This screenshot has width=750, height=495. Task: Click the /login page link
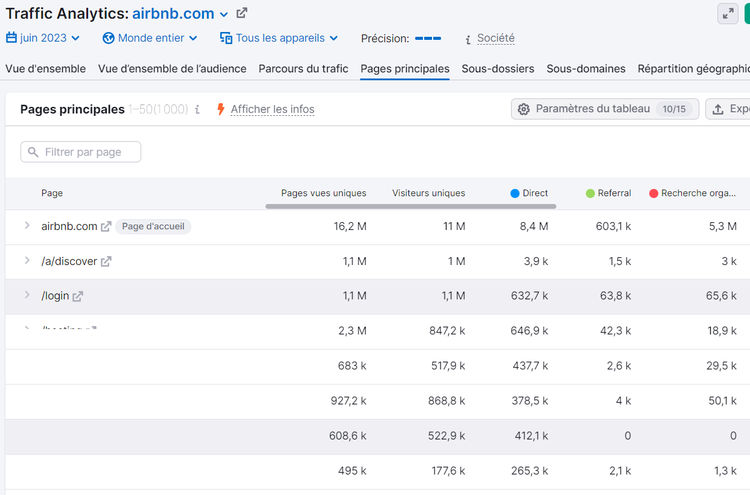click(55, 296)
